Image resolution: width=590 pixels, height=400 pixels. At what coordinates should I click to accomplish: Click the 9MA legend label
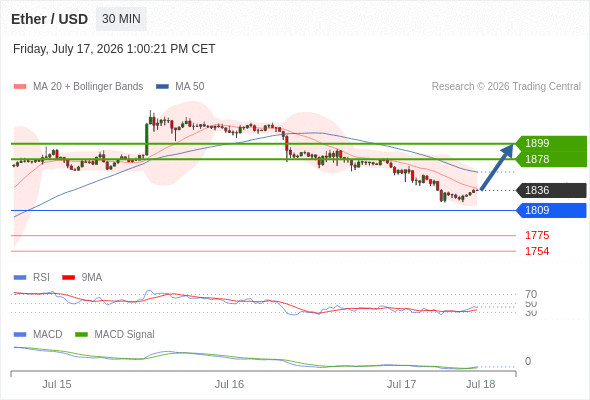(x=92, y=278)
